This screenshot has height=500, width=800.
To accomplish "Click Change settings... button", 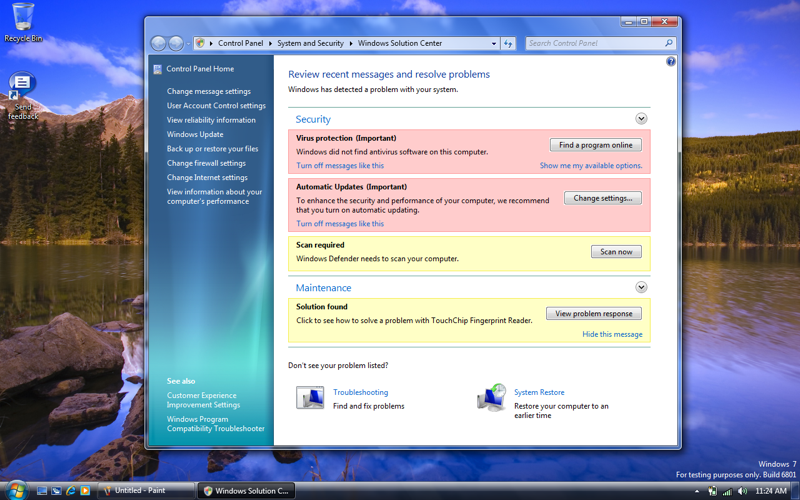I will click(603, 198).
